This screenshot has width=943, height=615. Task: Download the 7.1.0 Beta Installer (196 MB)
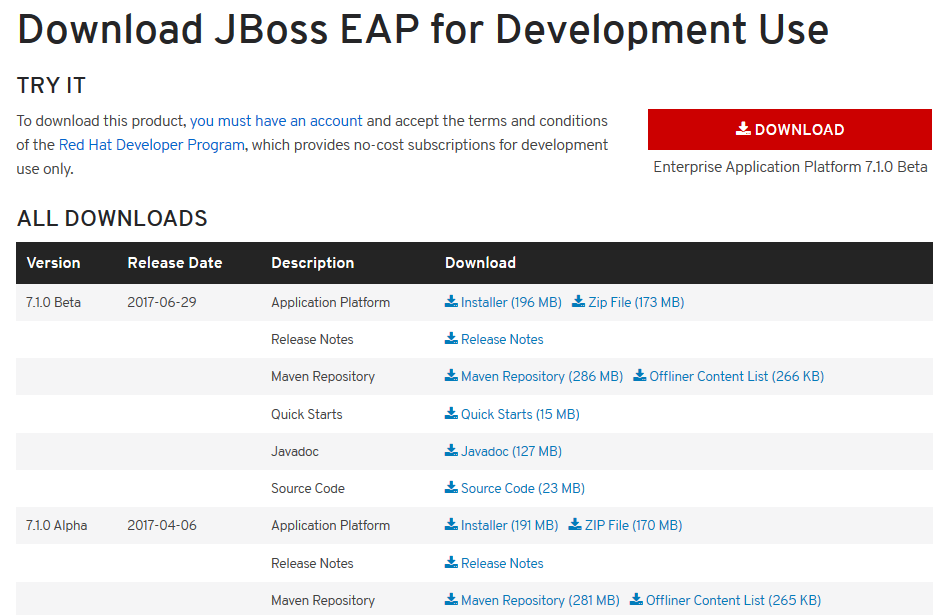503,302
